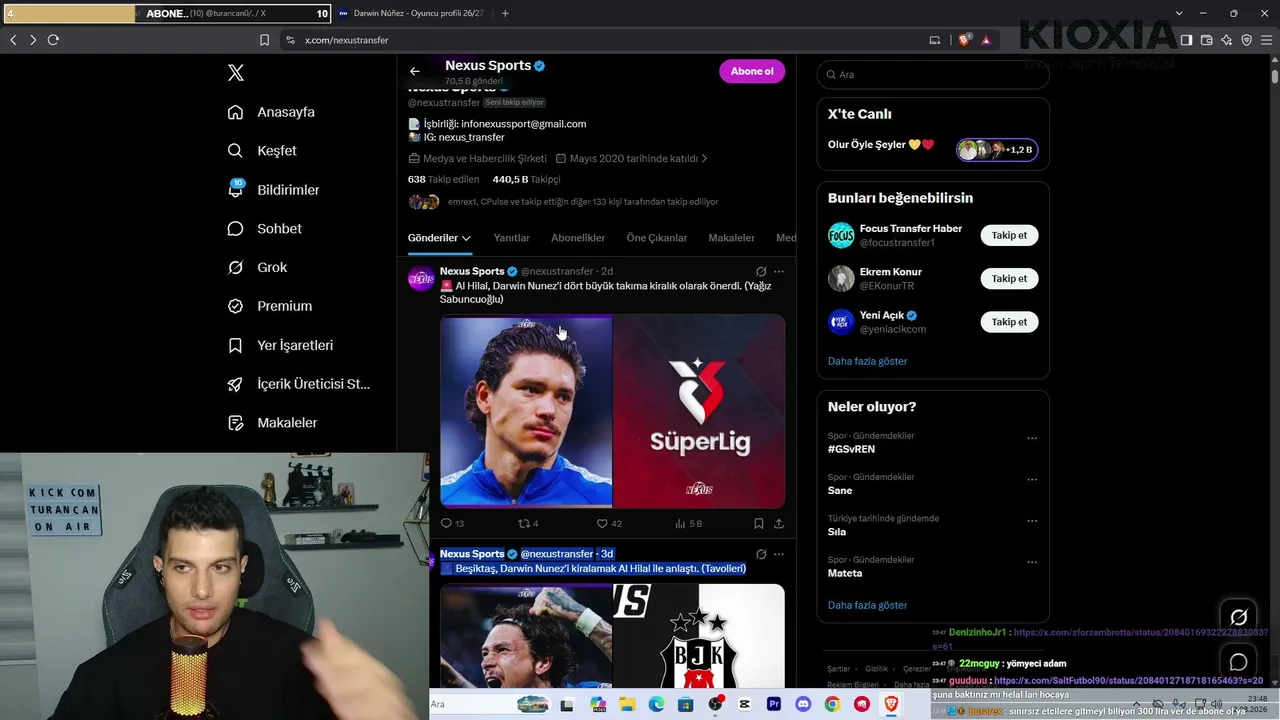Viewport: 1280px width, 720px height.
Task: Reply to the Al Hilal Darwin Nunez post
Action: tap(452, 523)
